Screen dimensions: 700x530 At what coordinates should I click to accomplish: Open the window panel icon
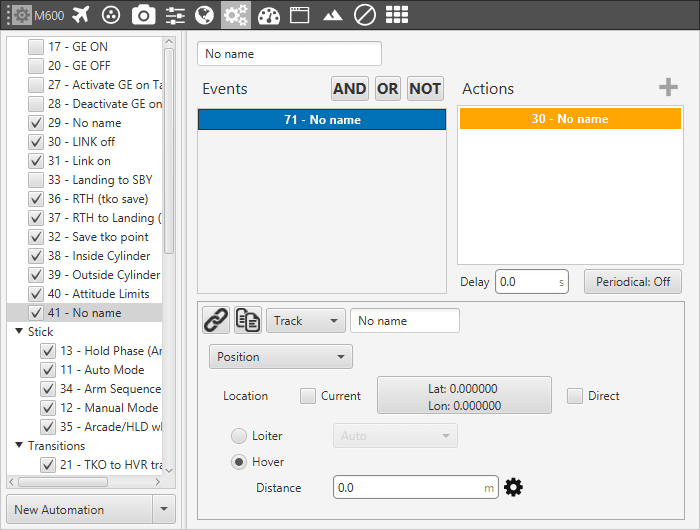[x=300, y=15]
